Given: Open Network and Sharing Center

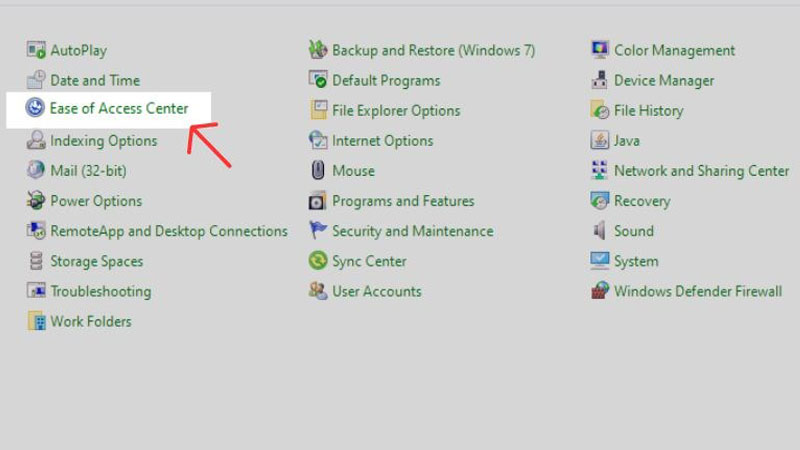Looking at the screenshot, I should pyautogui.click(x=701, y=171).
